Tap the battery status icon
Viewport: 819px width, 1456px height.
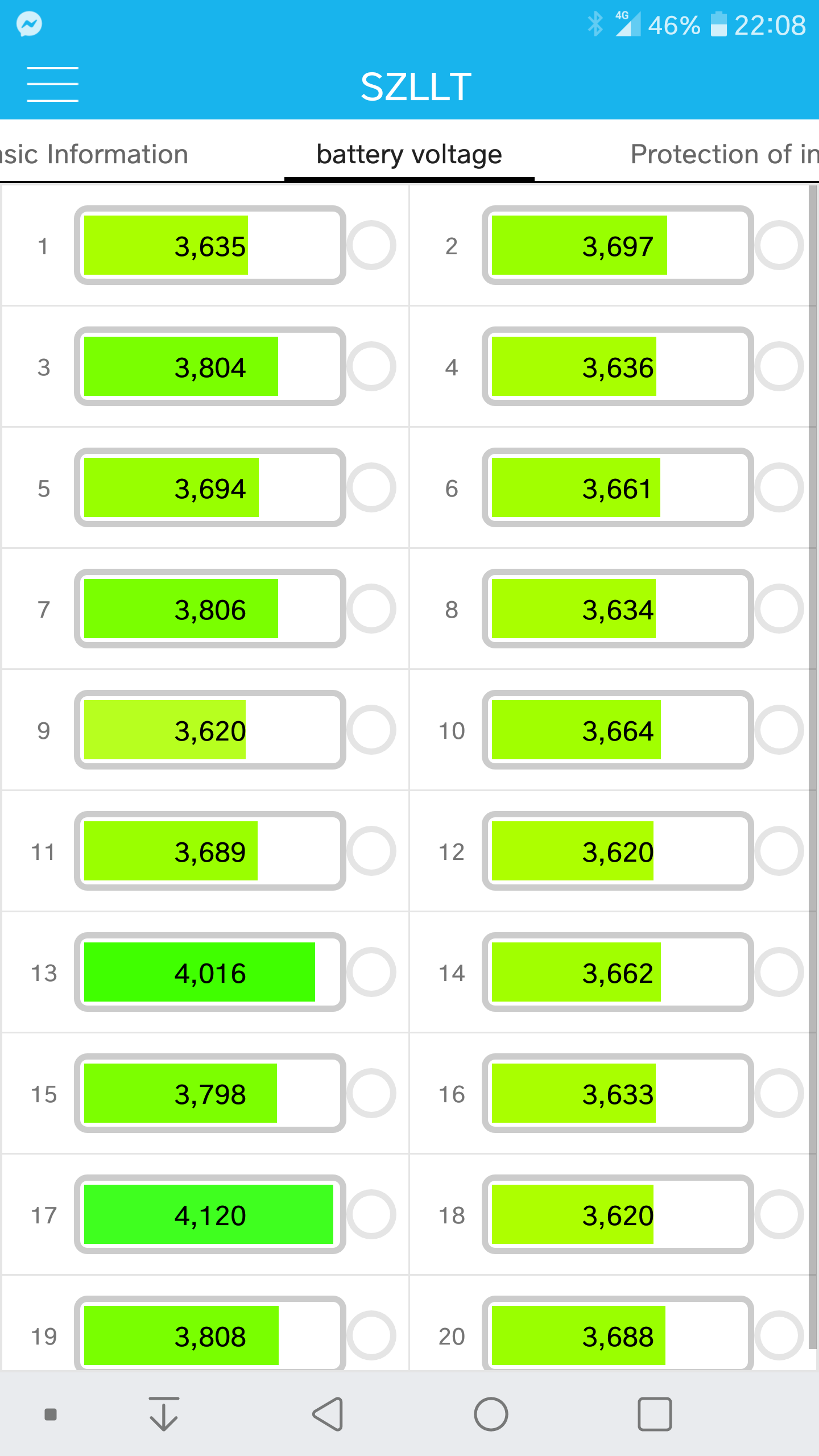click(719, 24)
